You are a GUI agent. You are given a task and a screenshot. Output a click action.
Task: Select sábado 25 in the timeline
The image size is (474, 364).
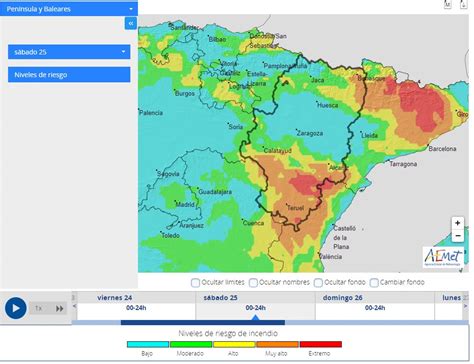[220, 298]
